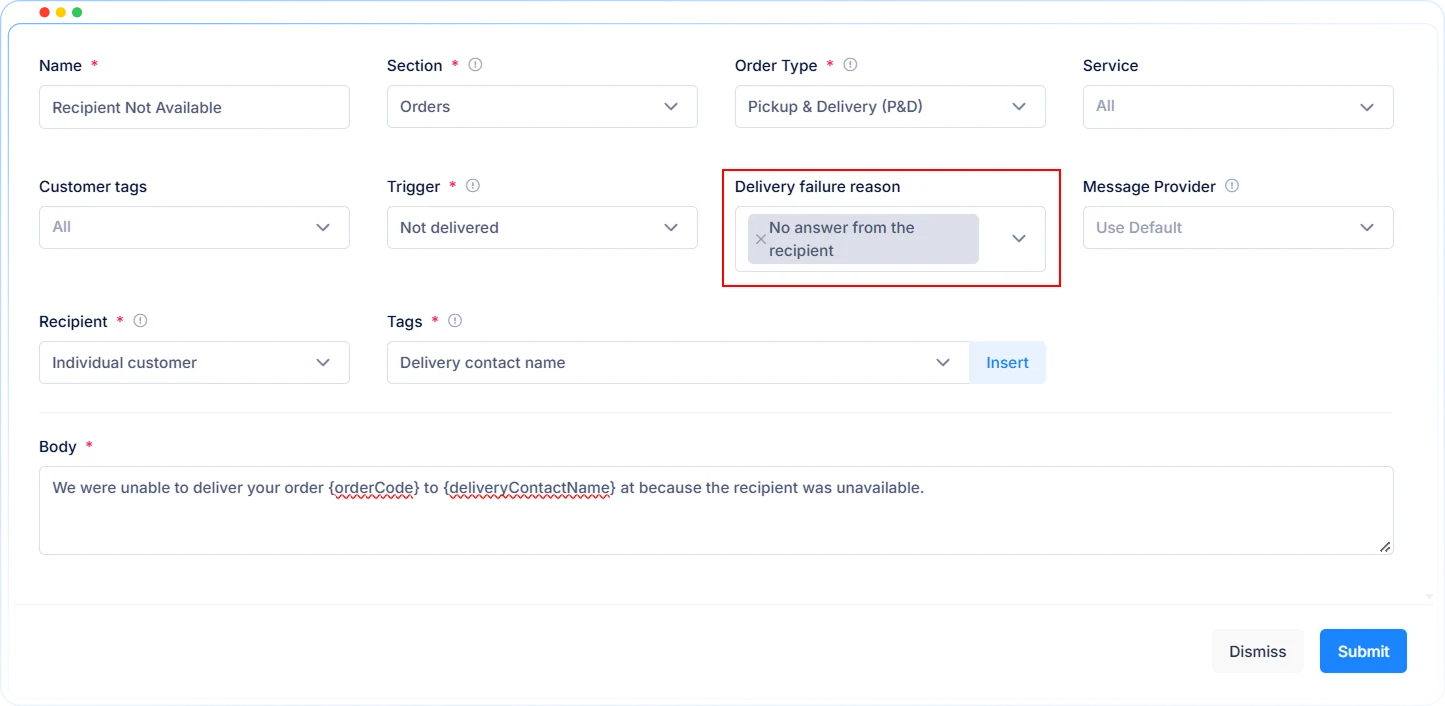Click the Name field 'Recipient Not Available'
Viewport: 1445px width, 706px height.
click(x=194, y=107)
